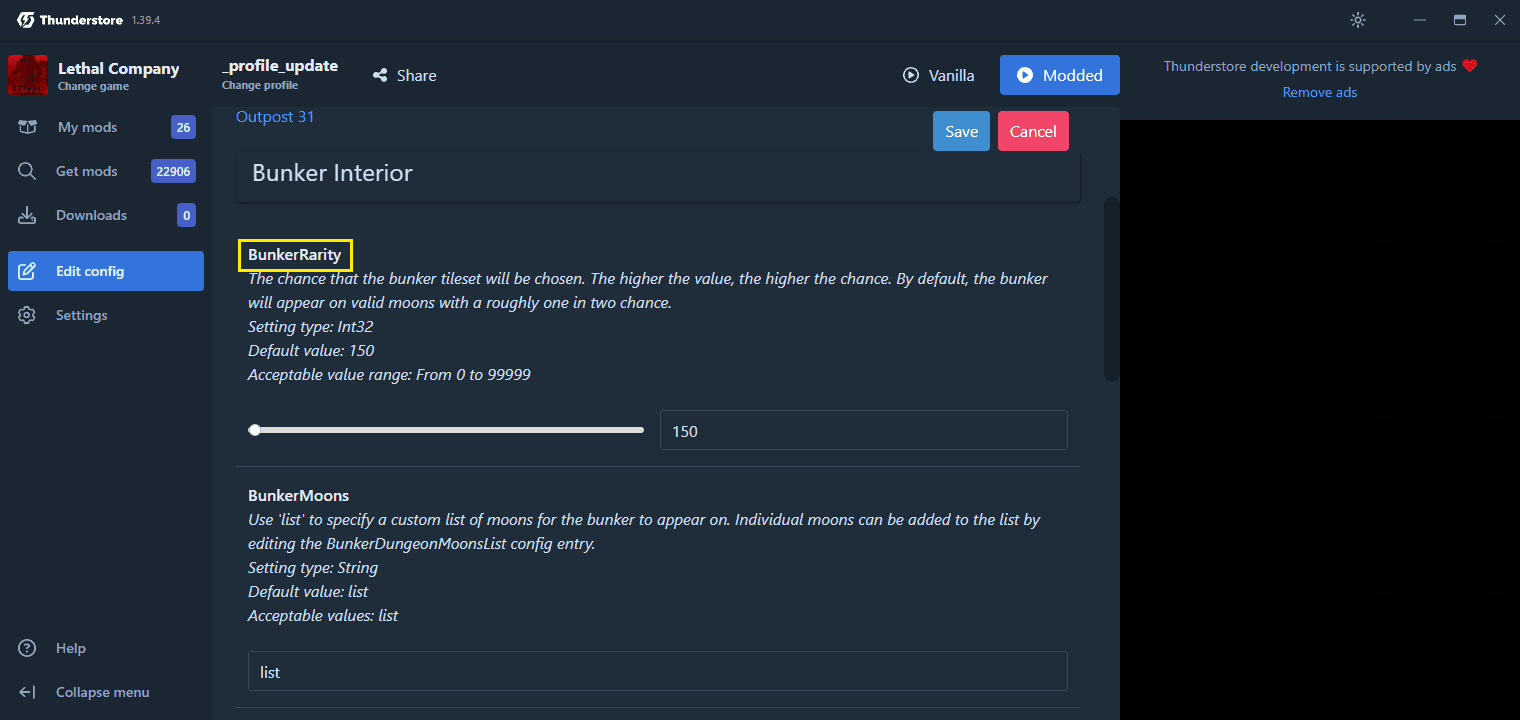Maximize the Thunderstore window
This screenshot has height=720, width=1520.
[1460, 20]
